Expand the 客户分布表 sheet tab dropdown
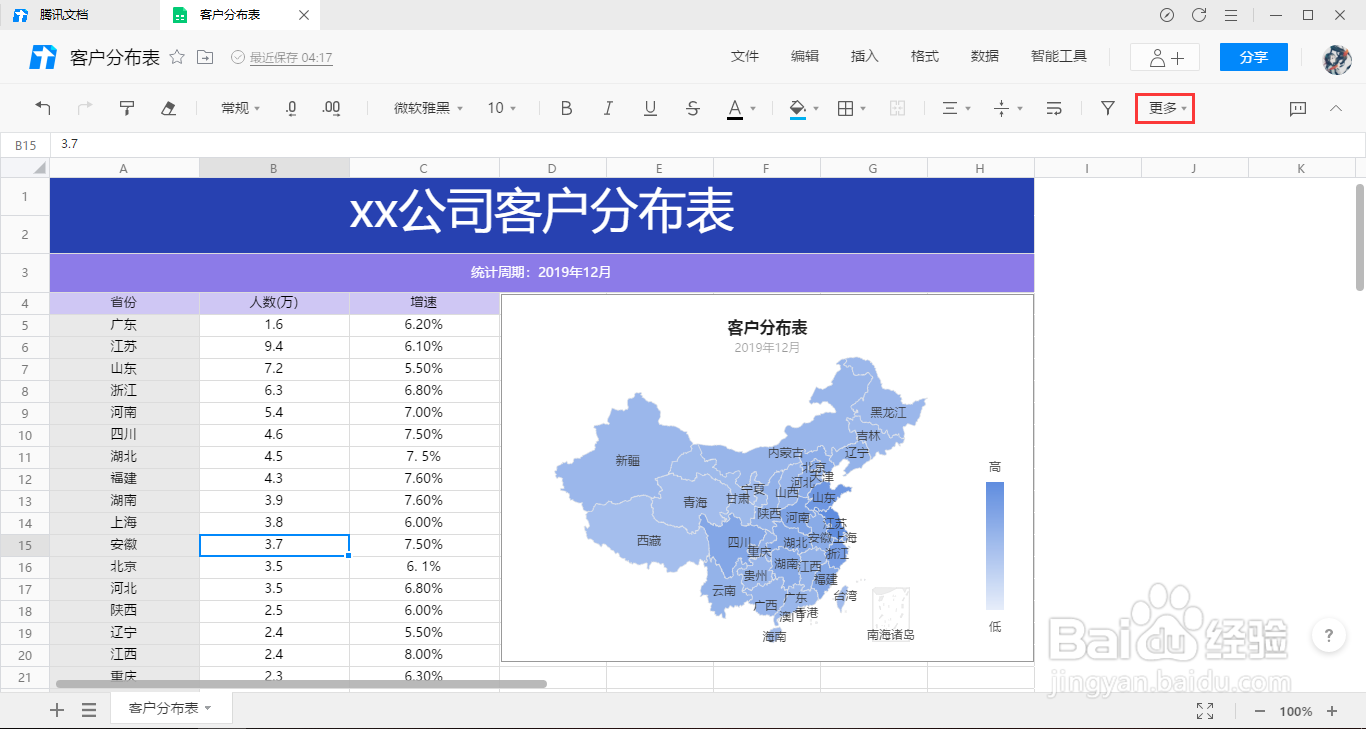Image resolution: width=1366 pixels, height=729 pixels. pyautogui.click(x=207, y=707)
